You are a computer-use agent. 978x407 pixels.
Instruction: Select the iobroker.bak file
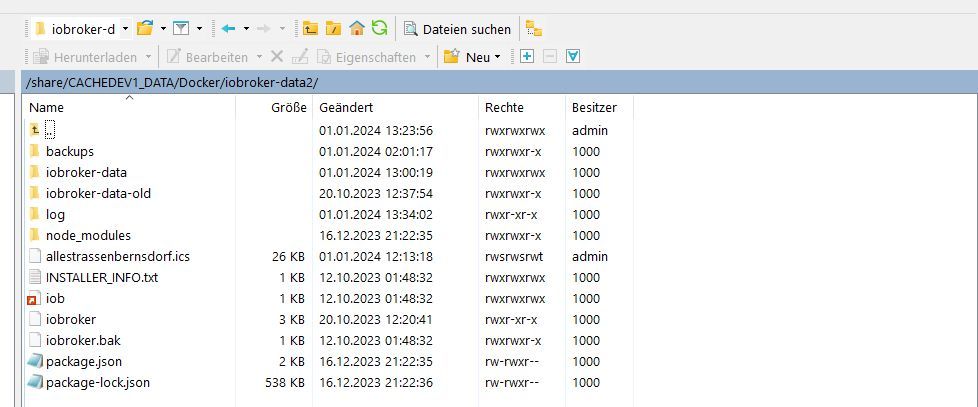(x=83, y=341)
